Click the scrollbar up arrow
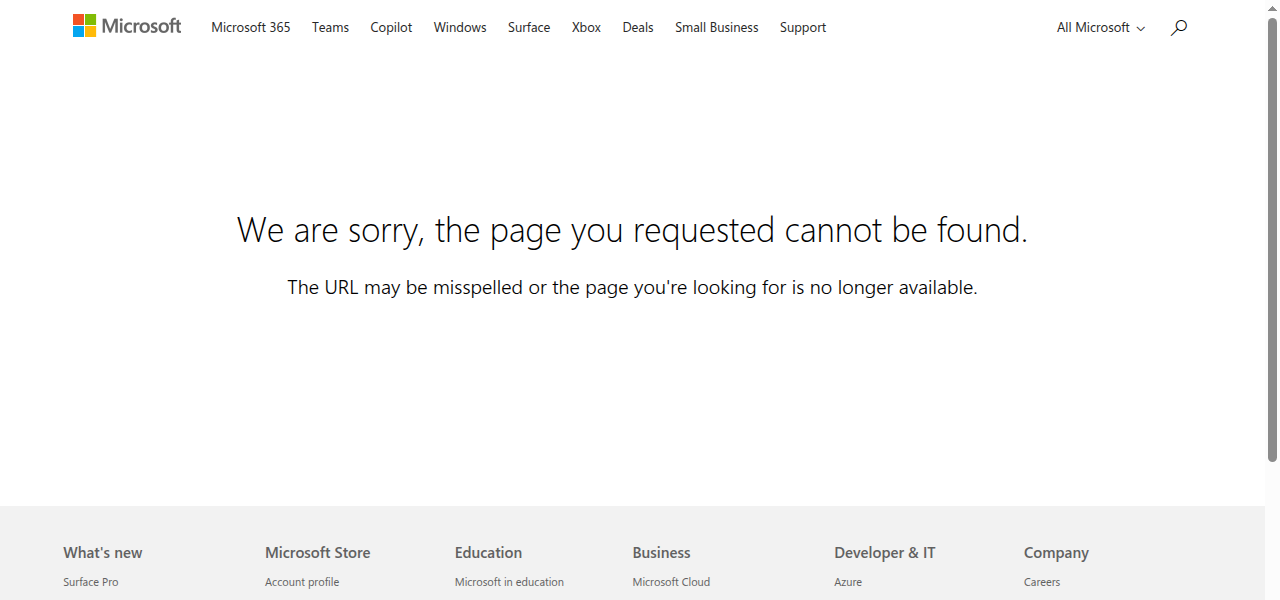 1272,7
